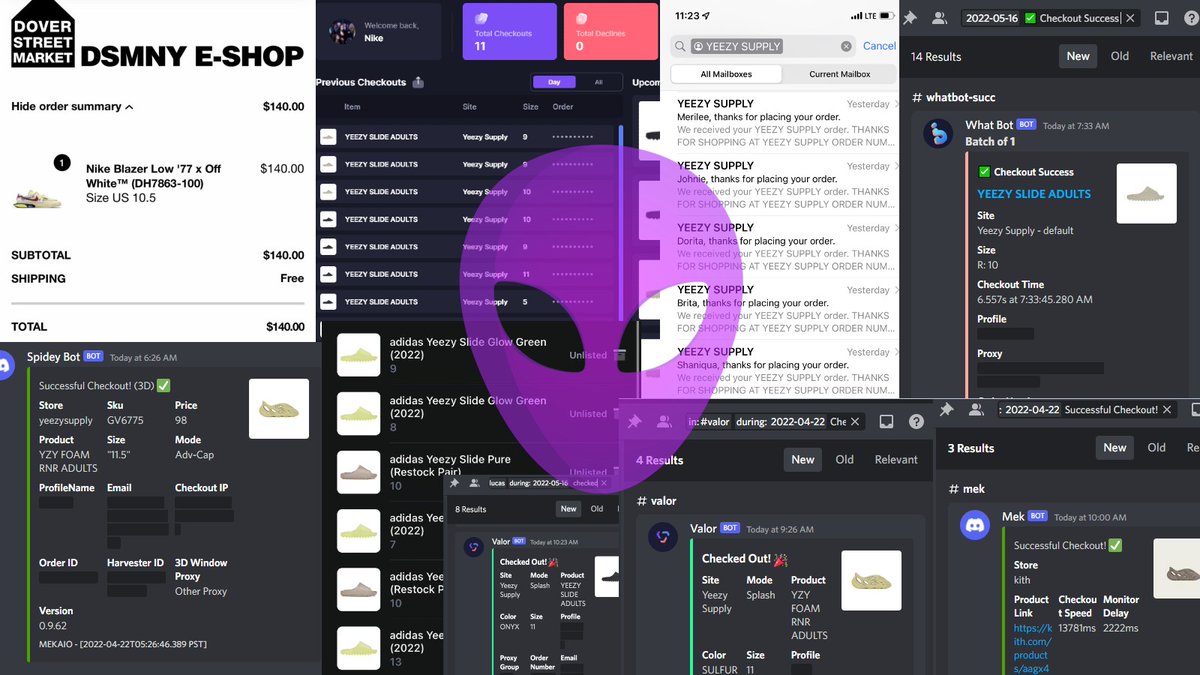Clear the lucas search query
Screen dimensions: 1200x675
tap(604, 483)
